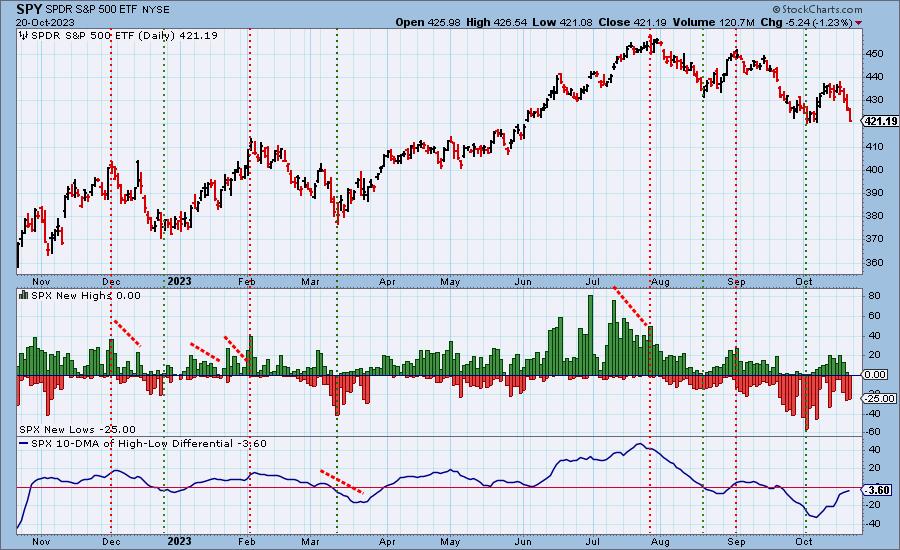The width and height of the screenshot is (900, 550).
Task: Click the 440 label on the price axis
Action: (875, 76)
